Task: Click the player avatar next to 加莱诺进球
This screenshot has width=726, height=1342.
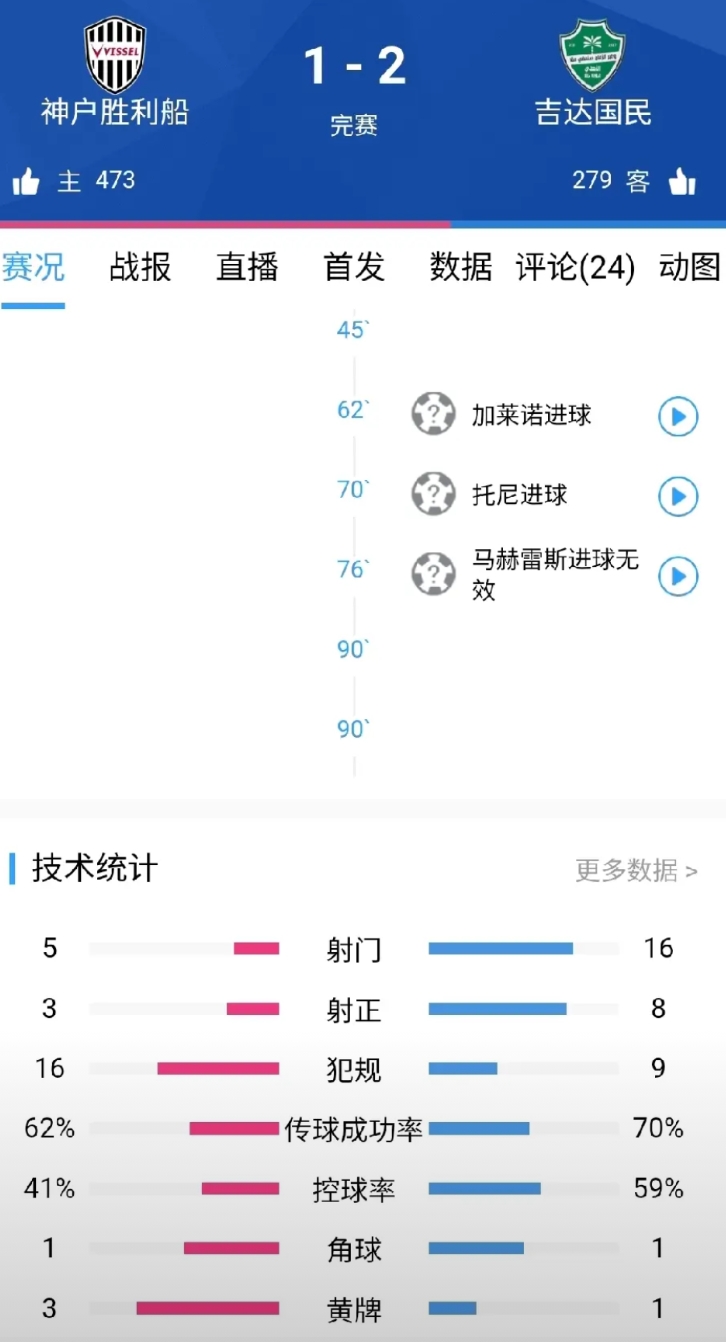Action: point(433,415)
